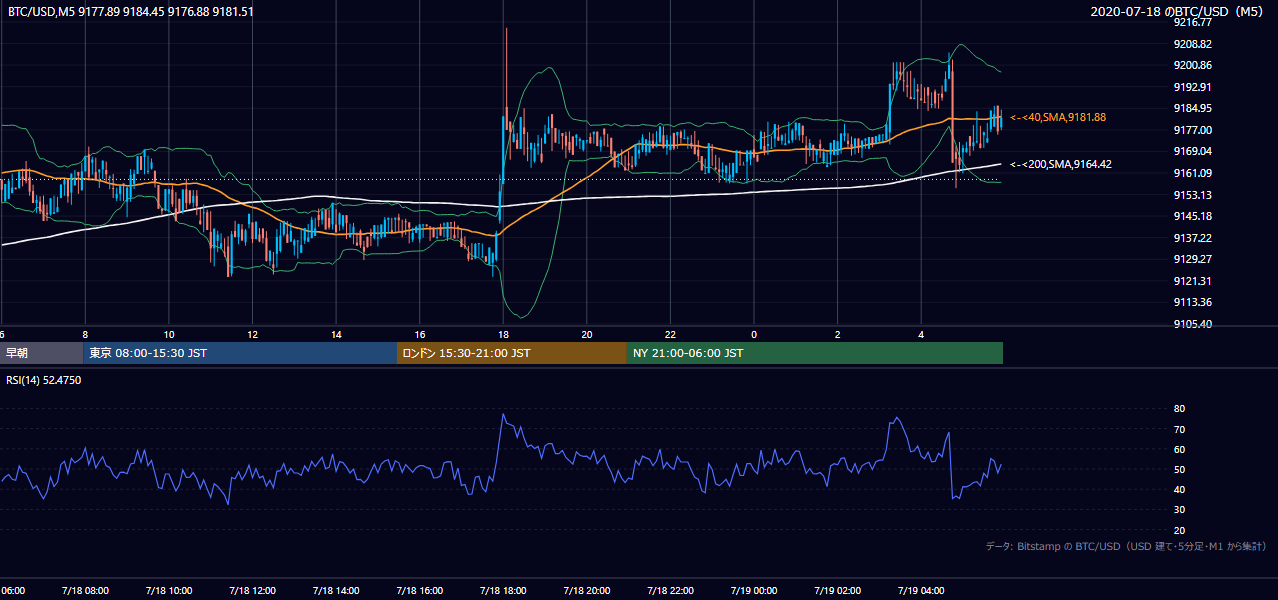This screenshot has height=600, width=1278.
Task: Click hour tick 8 under price chart
Action: (x=85, y=334)
